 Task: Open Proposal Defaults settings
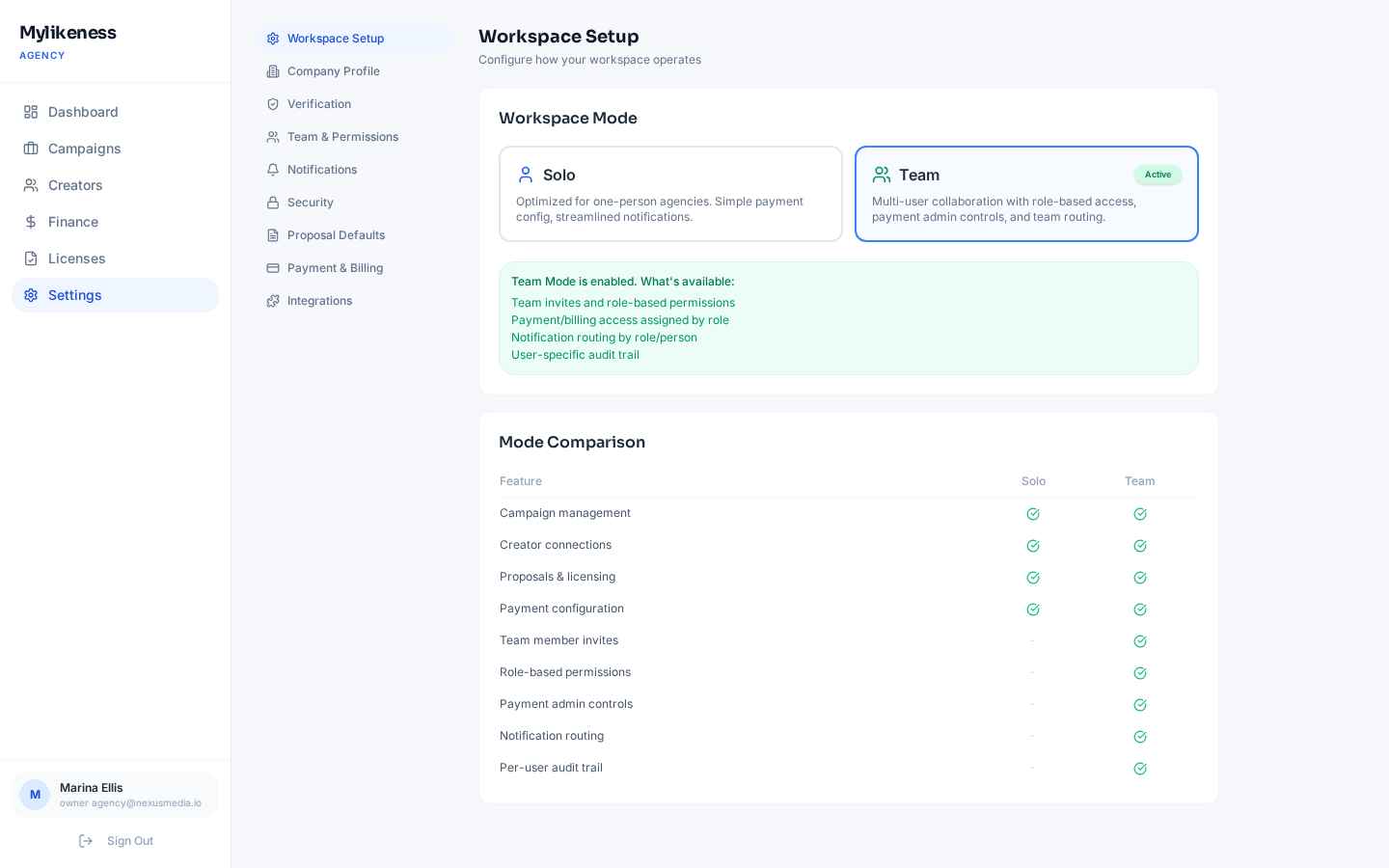[x=355, y=235]
